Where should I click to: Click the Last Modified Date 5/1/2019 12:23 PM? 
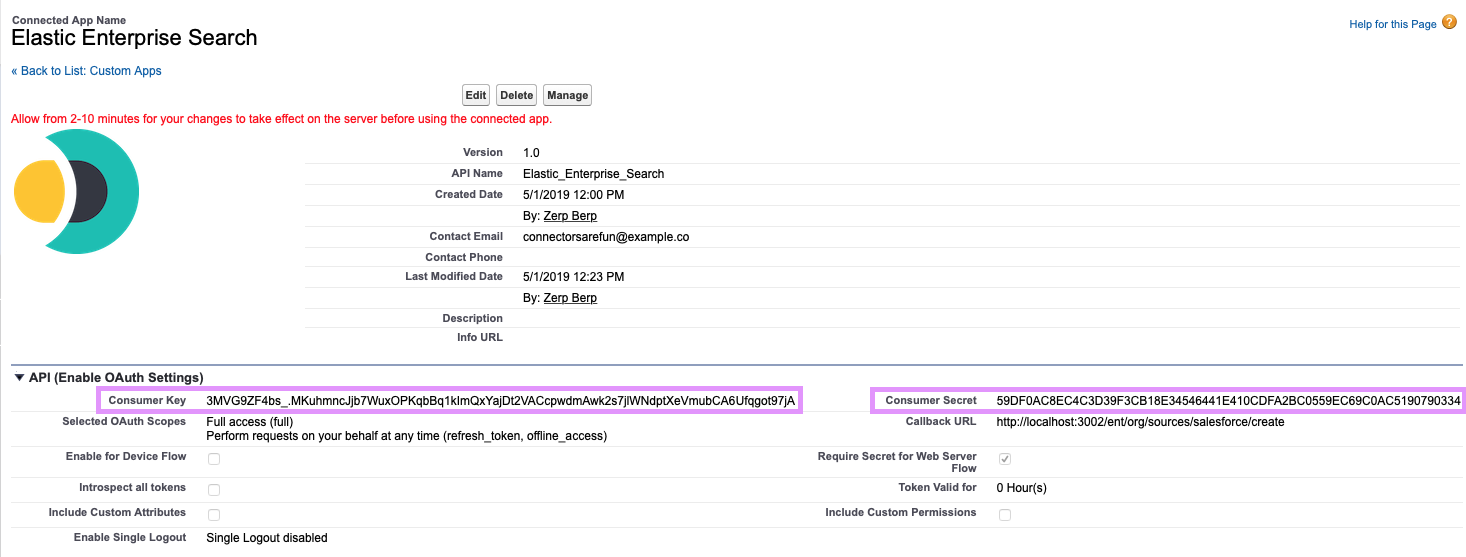click(573, 277)
